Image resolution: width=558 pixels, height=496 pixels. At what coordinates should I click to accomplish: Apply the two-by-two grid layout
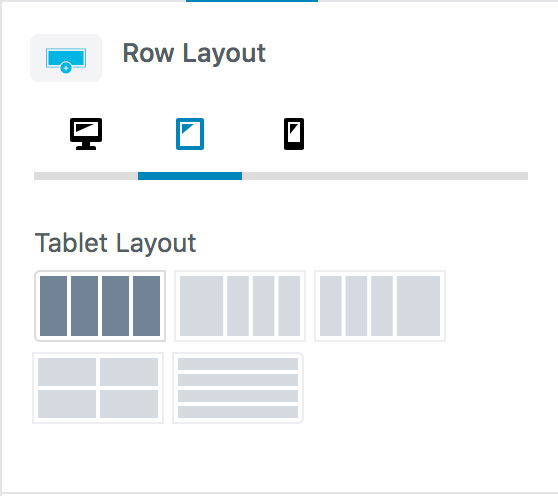(98, 388)
